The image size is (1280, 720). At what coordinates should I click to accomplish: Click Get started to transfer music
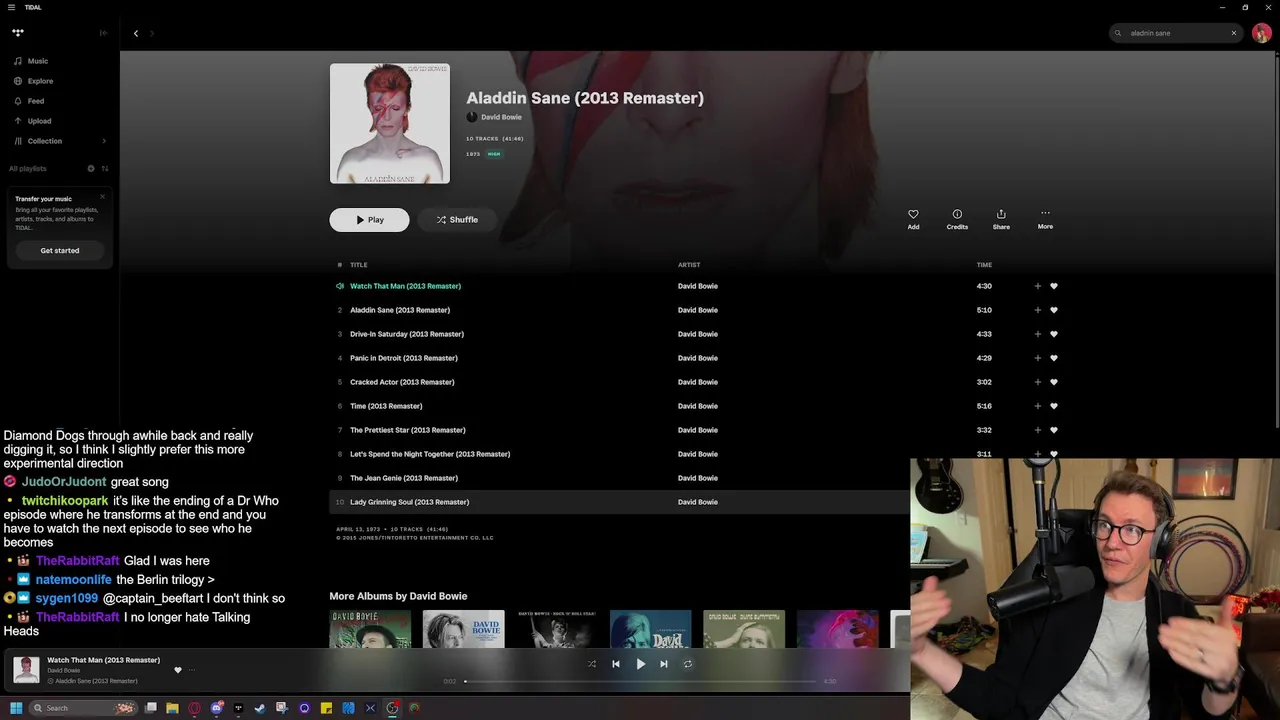[x=60, y=251]
